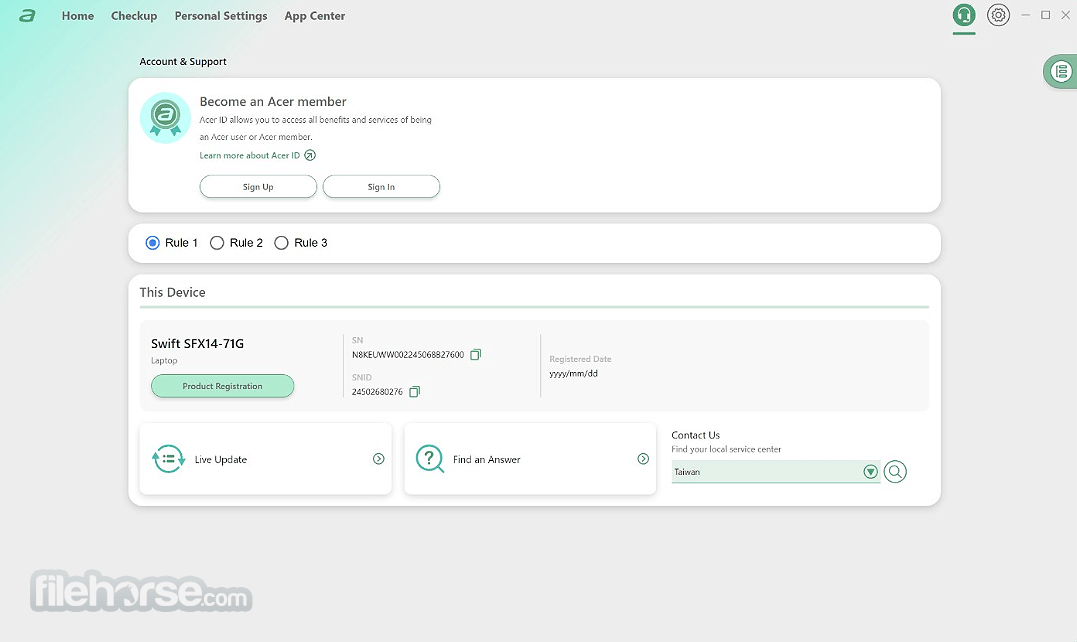The image size is (1077, 642).
Task: Click the Taiwan country field
Action: 775,472
